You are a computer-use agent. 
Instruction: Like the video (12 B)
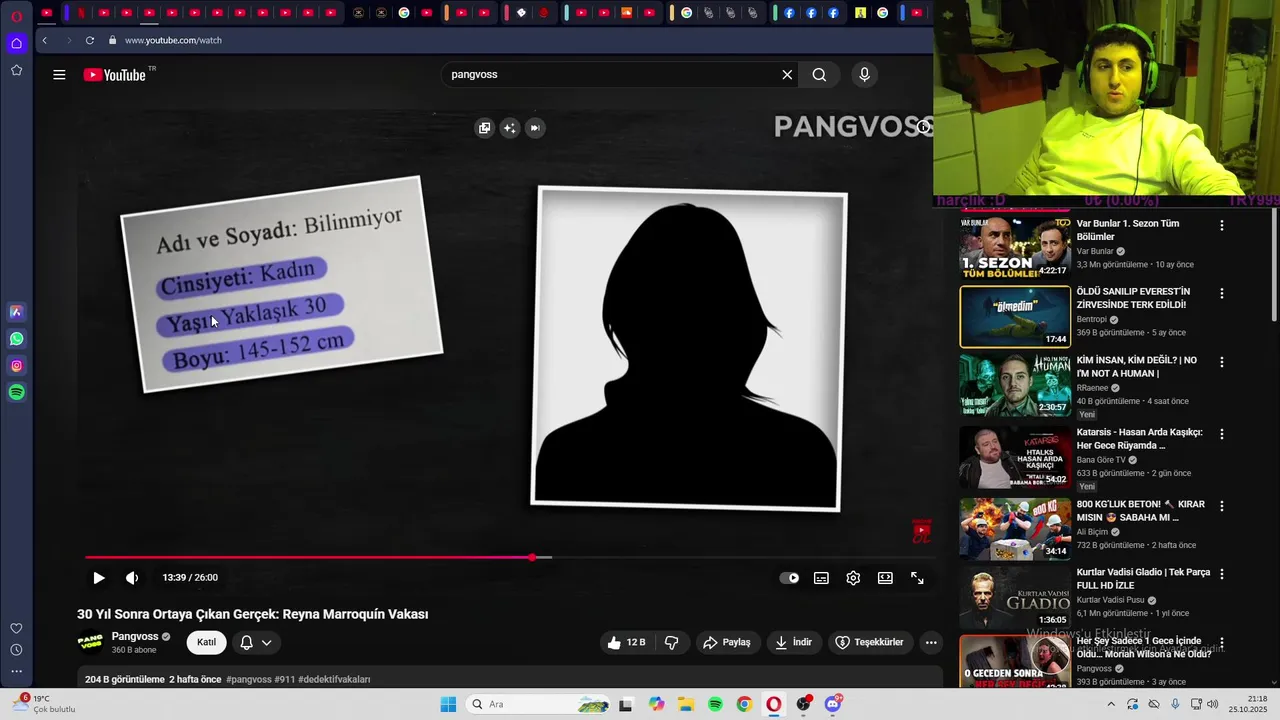click(x=626, y=642)
